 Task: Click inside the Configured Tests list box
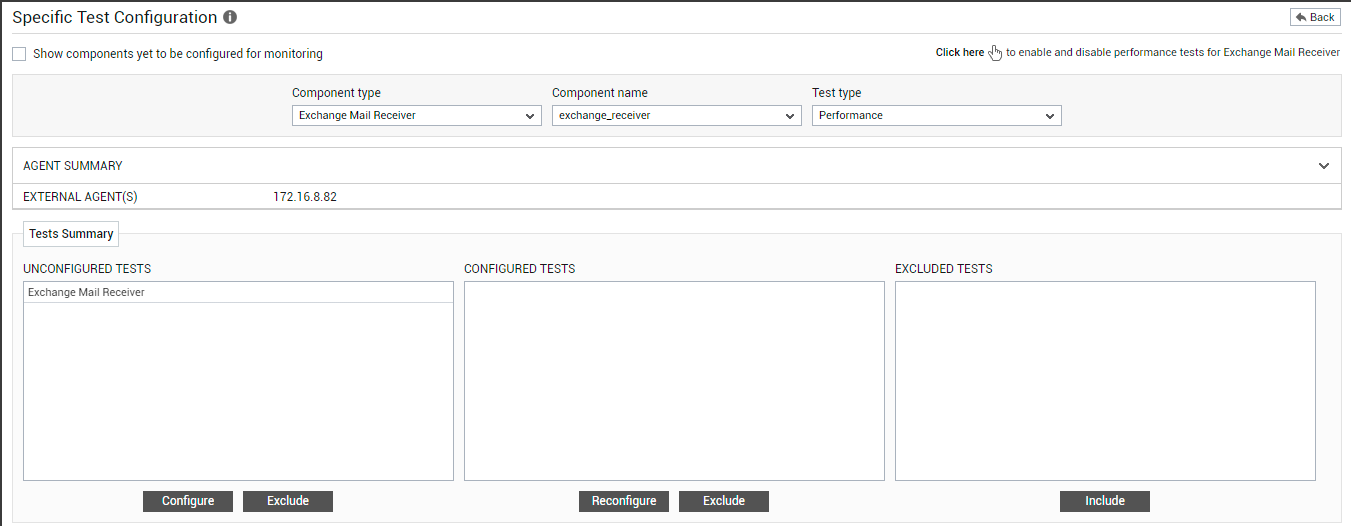[x=674, y=381]
